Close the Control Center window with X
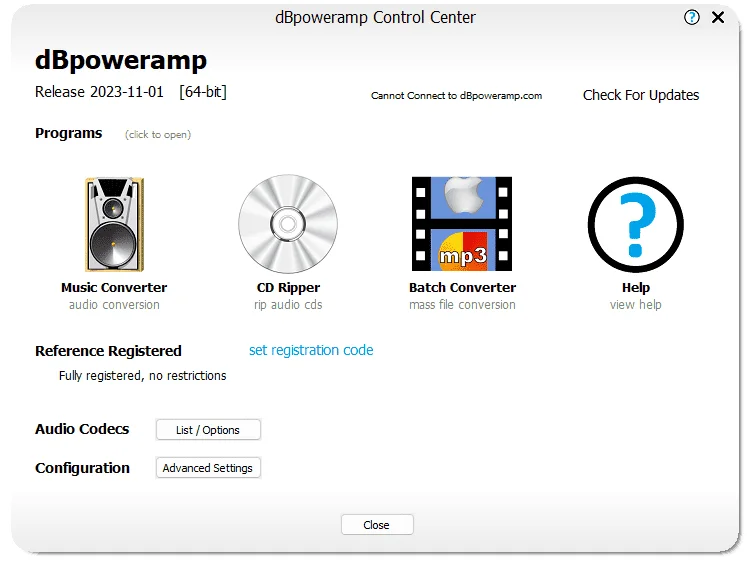The image size is (747, 562). (718, 18)
